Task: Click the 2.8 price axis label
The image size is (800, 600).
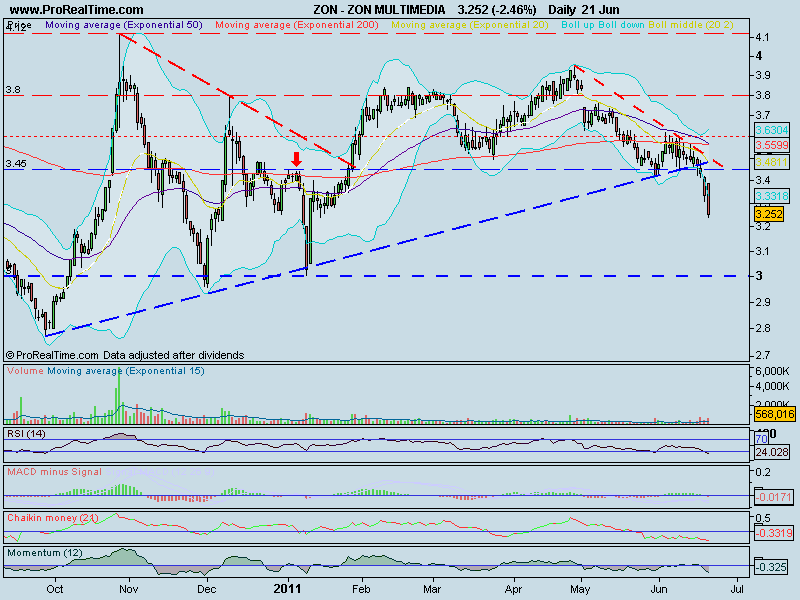Action: (764, 328)
